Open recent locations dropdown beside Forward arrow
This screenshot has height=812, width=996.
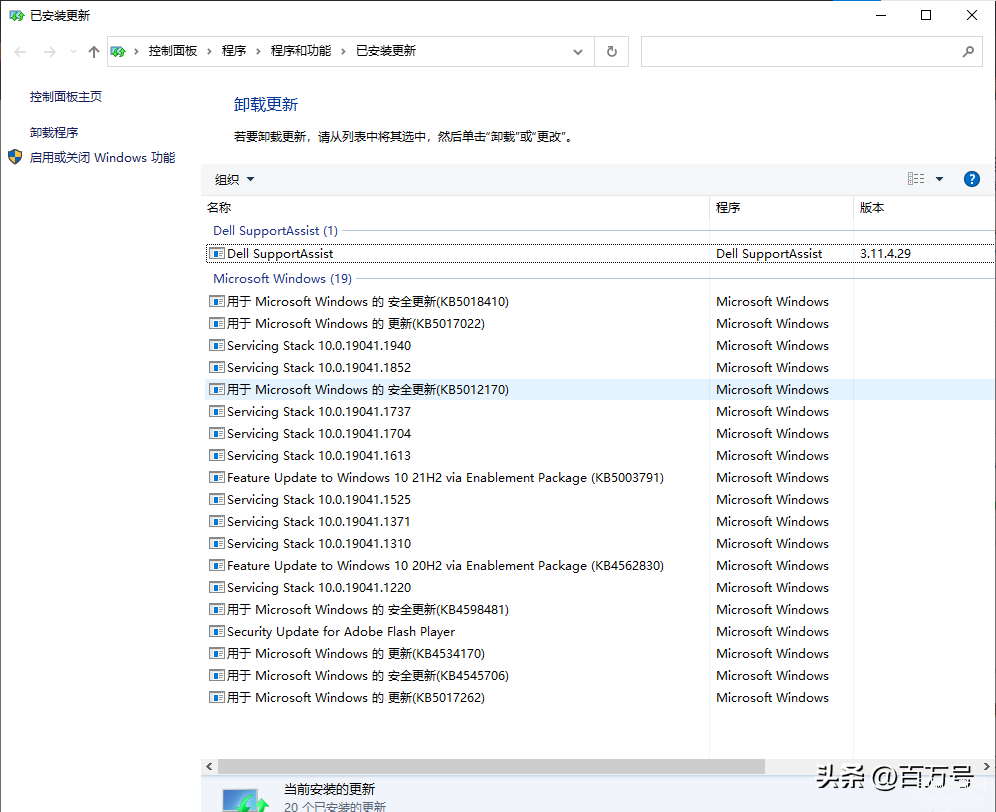(74, 52)
